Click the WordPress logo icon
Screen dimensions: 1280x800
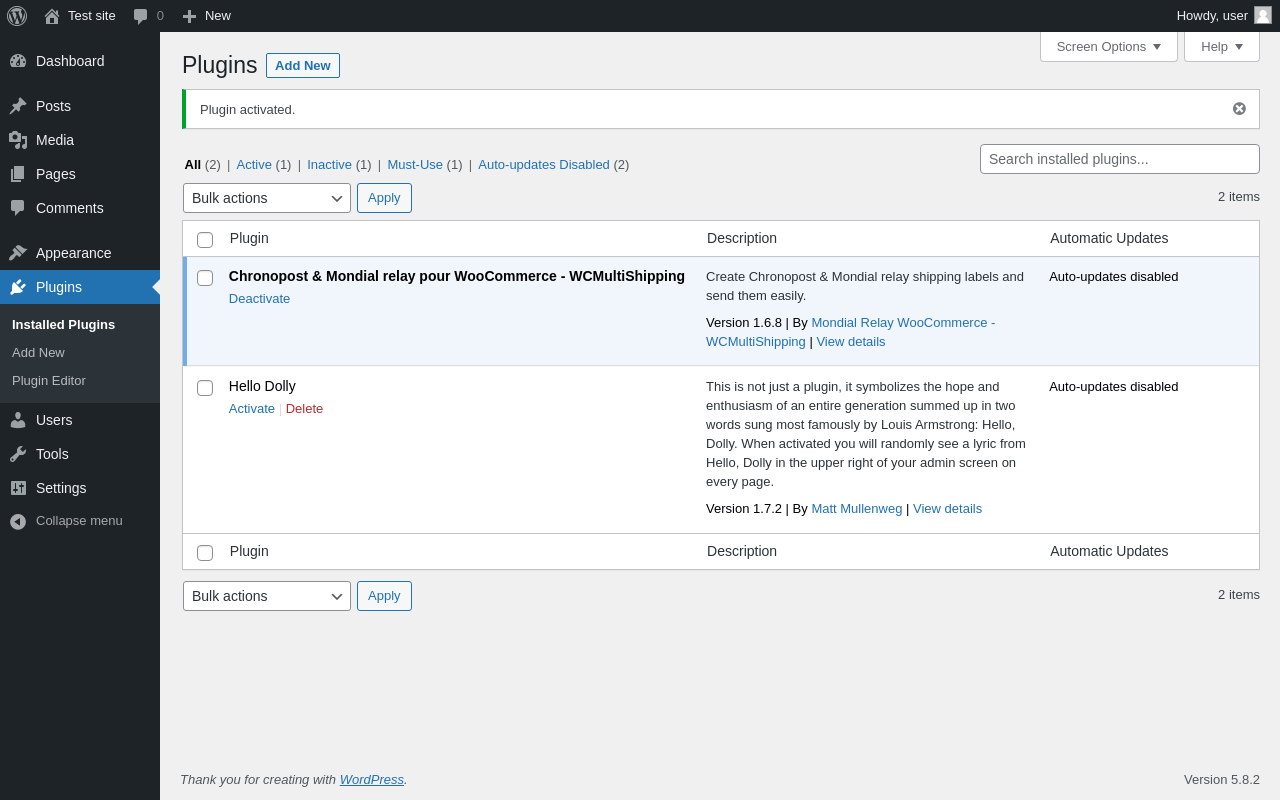(x=17, y=16)
